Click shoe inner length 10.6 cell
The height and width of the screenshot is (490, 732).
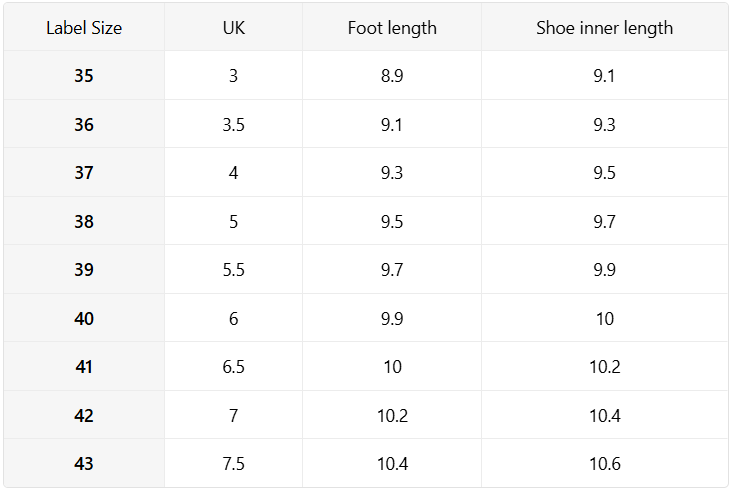click(604, 464)
